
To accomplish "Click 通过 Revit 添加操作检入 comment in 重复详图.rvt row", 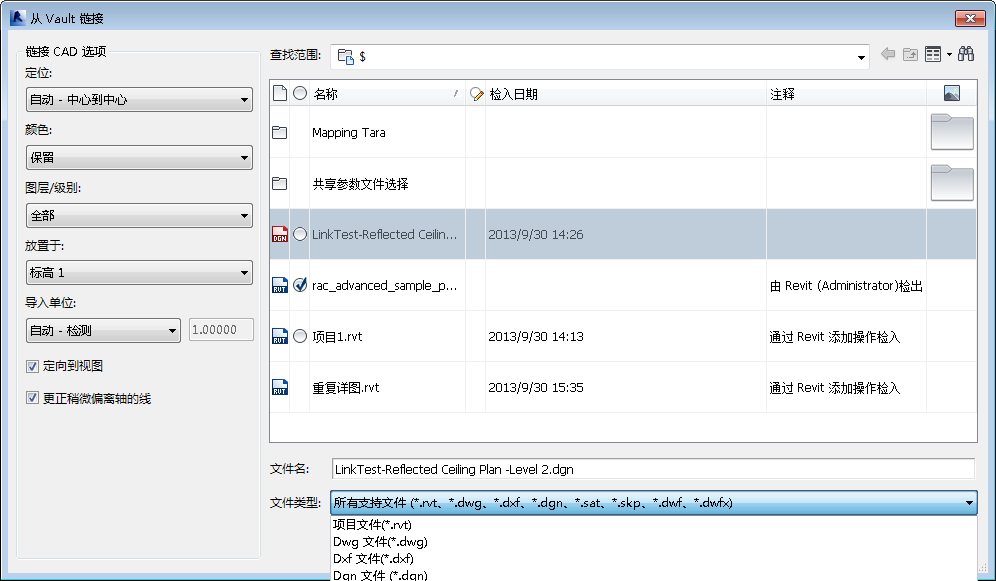I will coord(835,387).
